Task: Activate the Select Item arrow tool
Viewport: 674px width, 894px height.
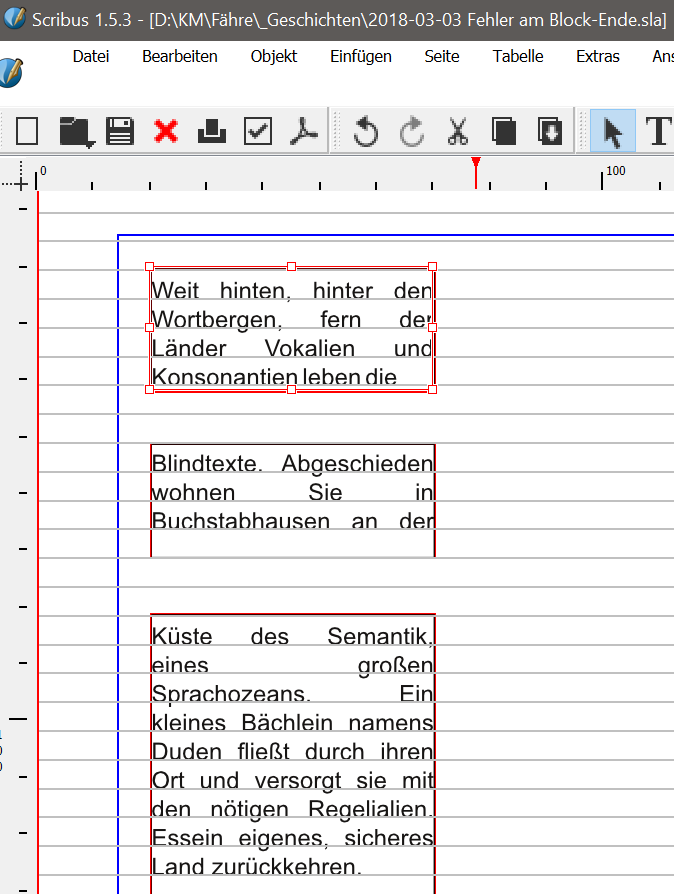Action: [612, 131]
